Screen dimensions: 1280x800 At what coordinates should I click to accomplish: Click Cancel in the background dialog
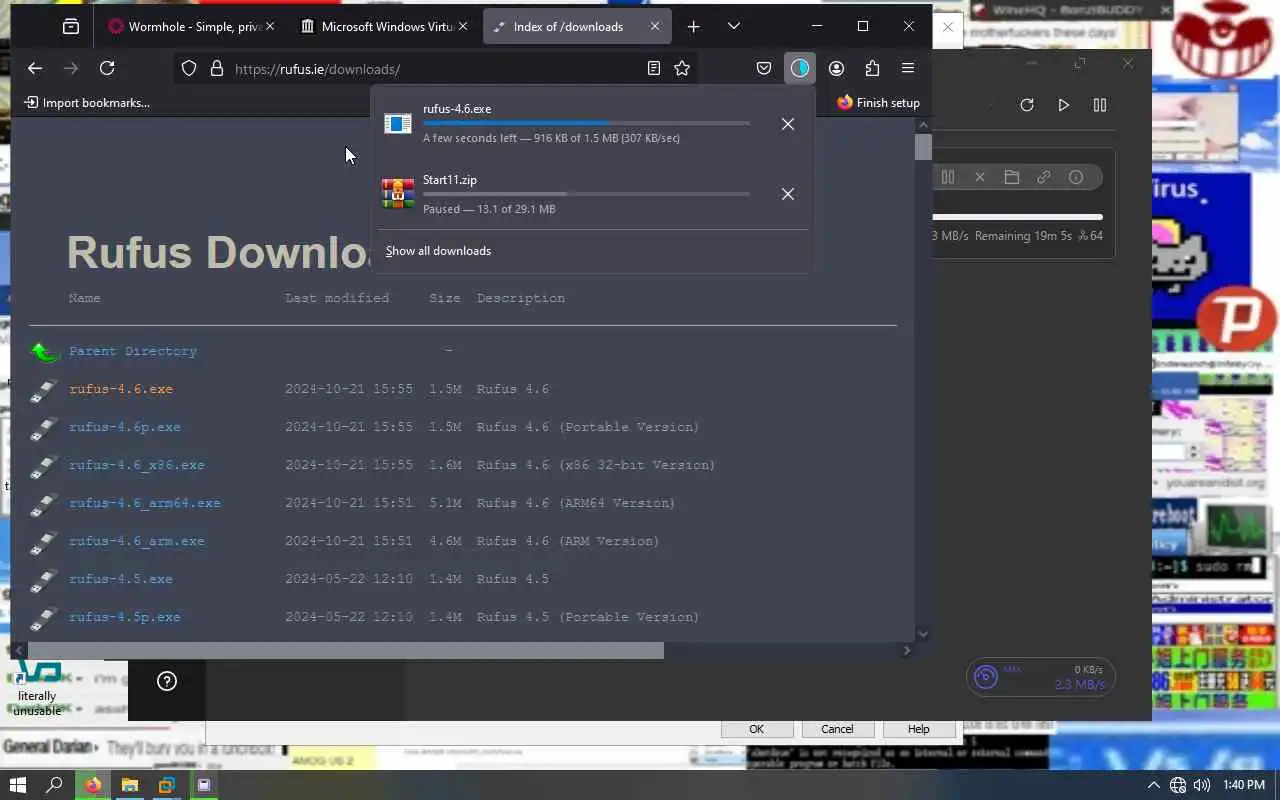pos(837,729)
